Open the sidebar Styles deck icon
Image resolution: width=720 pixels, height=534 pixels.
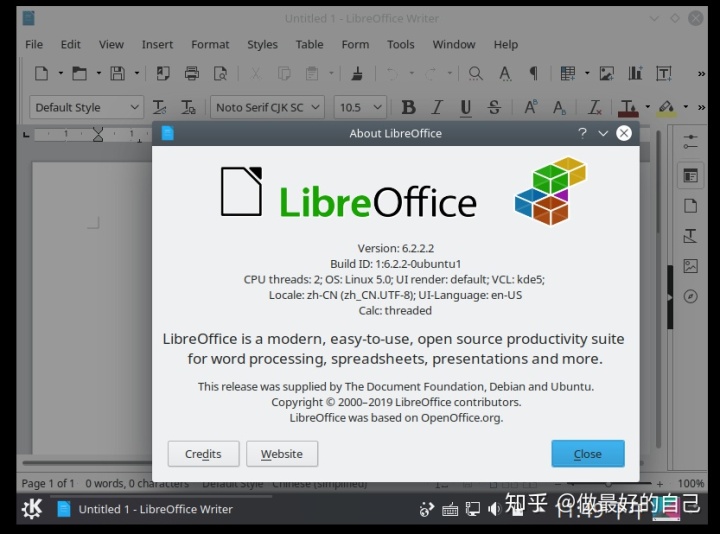coord(690,236)
